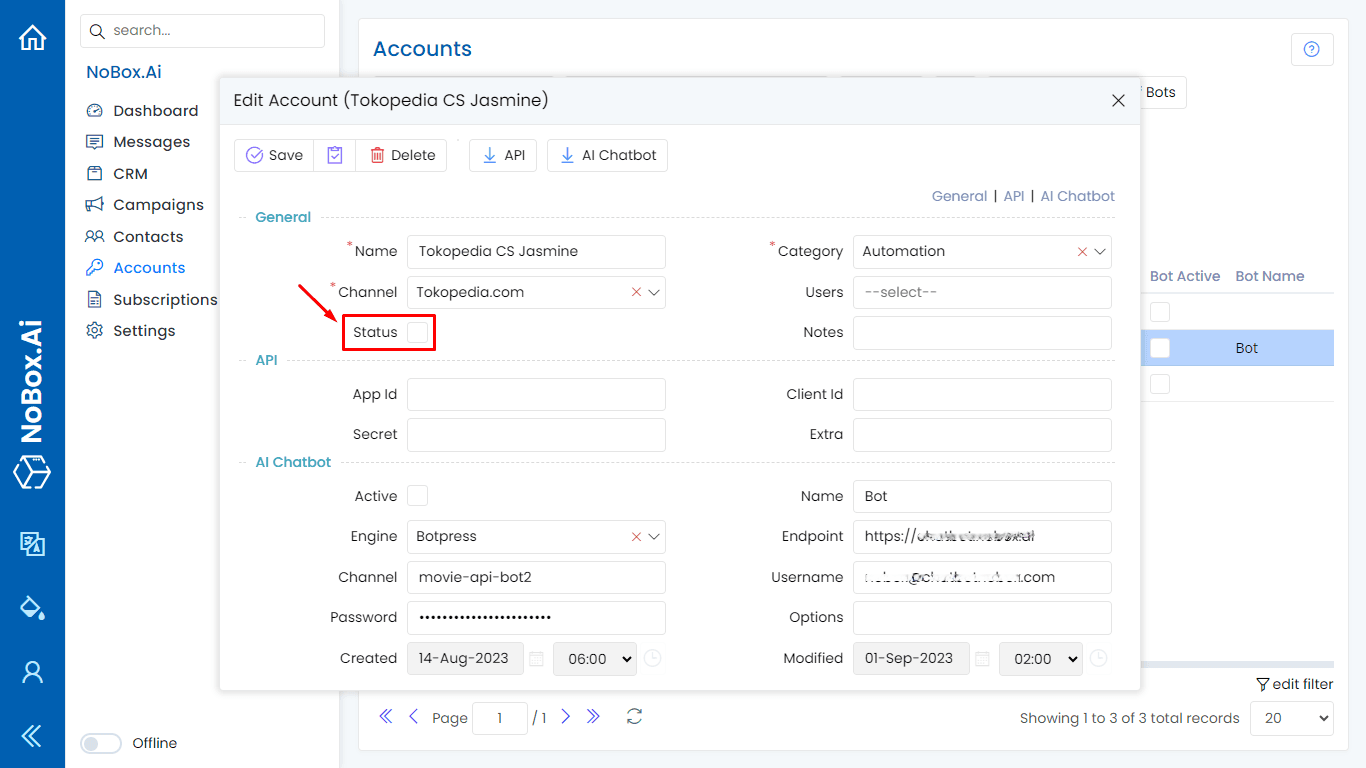Tick the AI Chatbot Active checkbox
Image resolution: width=1366 pixels, height=768 pixels.
[418, 496]
